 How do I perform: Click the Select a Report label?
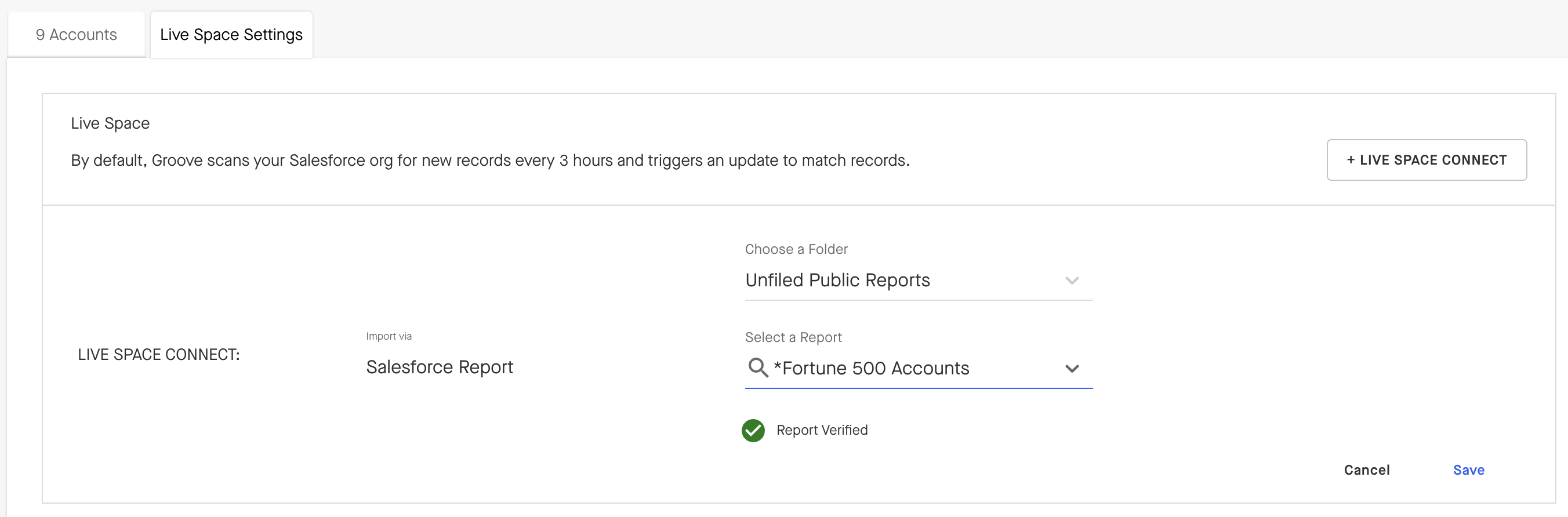click(x=793, y=337)
